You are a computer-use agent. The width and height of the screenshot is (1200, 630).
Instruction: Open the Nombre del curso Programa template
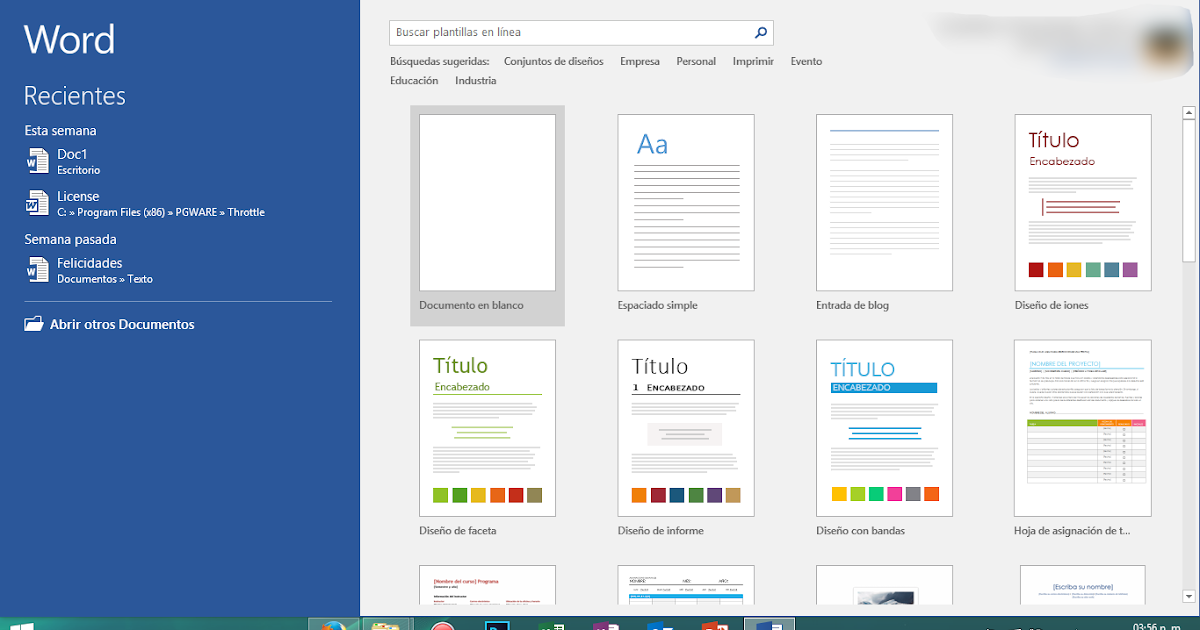click(487, 585)
